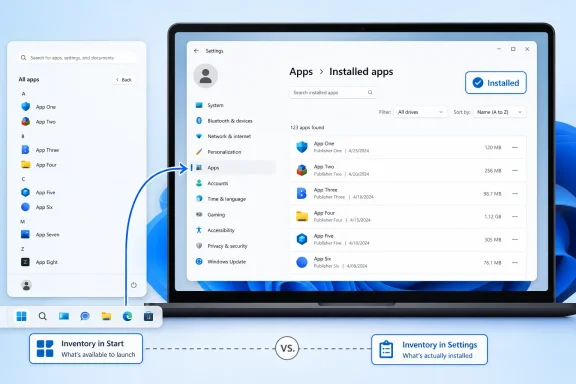Jump to letter C header in All apps
This screenshot has height=384, width=576.
point(23,179)
